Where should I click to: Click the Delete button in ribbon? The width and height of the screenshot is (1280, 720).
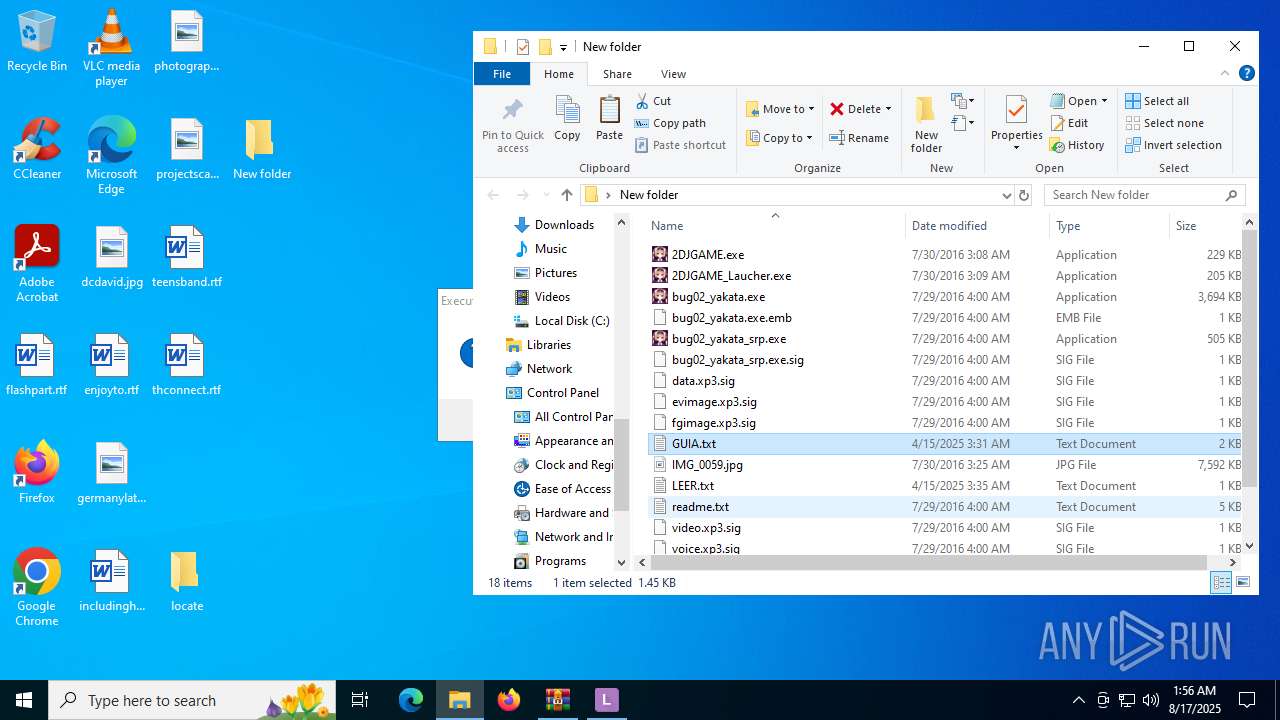[853, 109]
